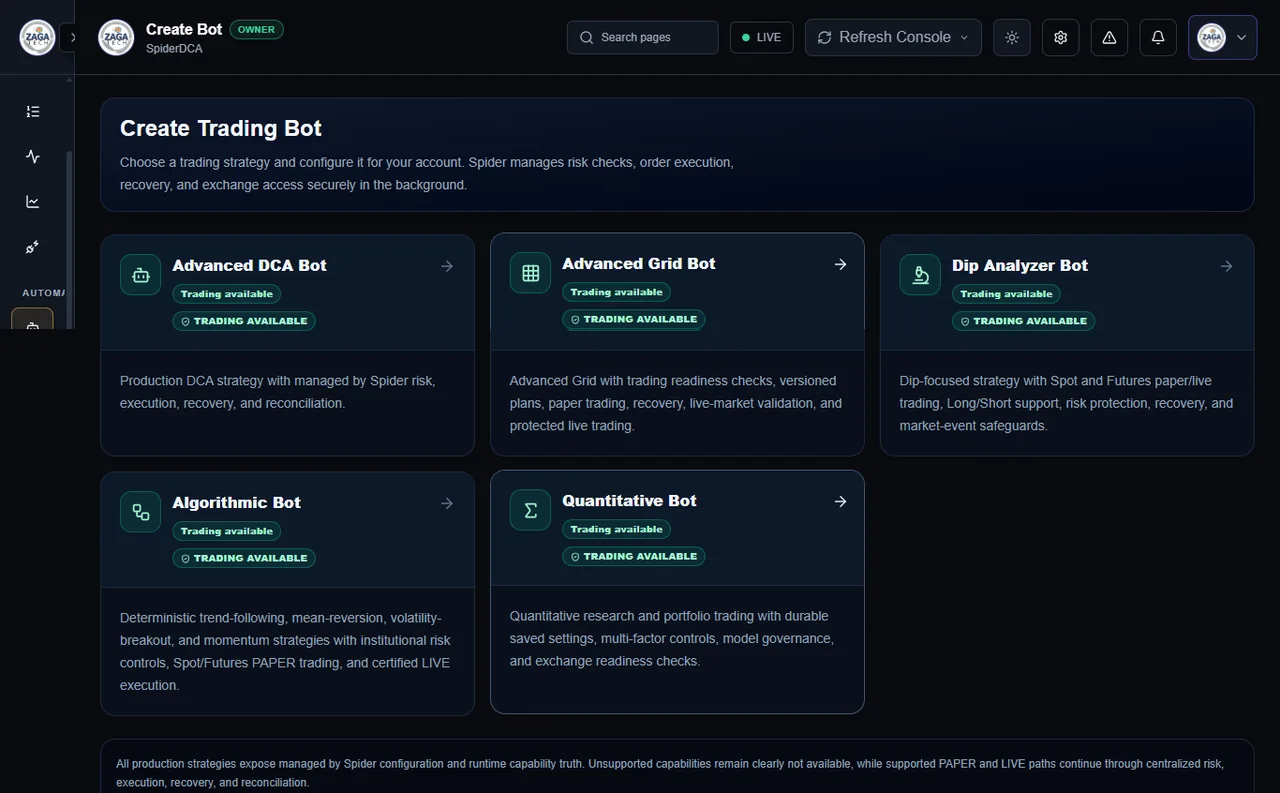Open the user account avatar dropdown
Image resolution: width=1280 pixels, height=793 pixels.
1222,37
